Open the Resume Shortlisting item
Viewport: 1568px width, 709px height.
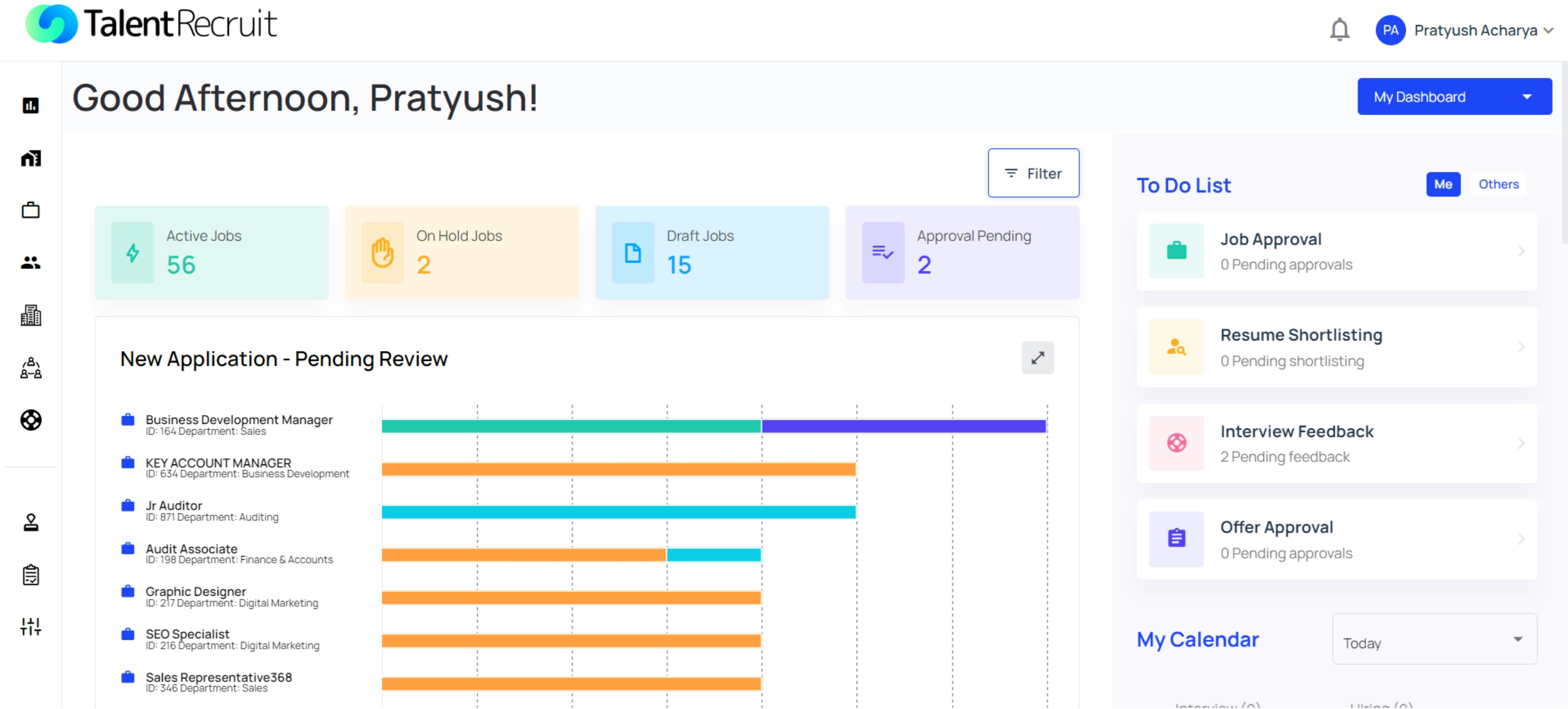[1336, 347]
